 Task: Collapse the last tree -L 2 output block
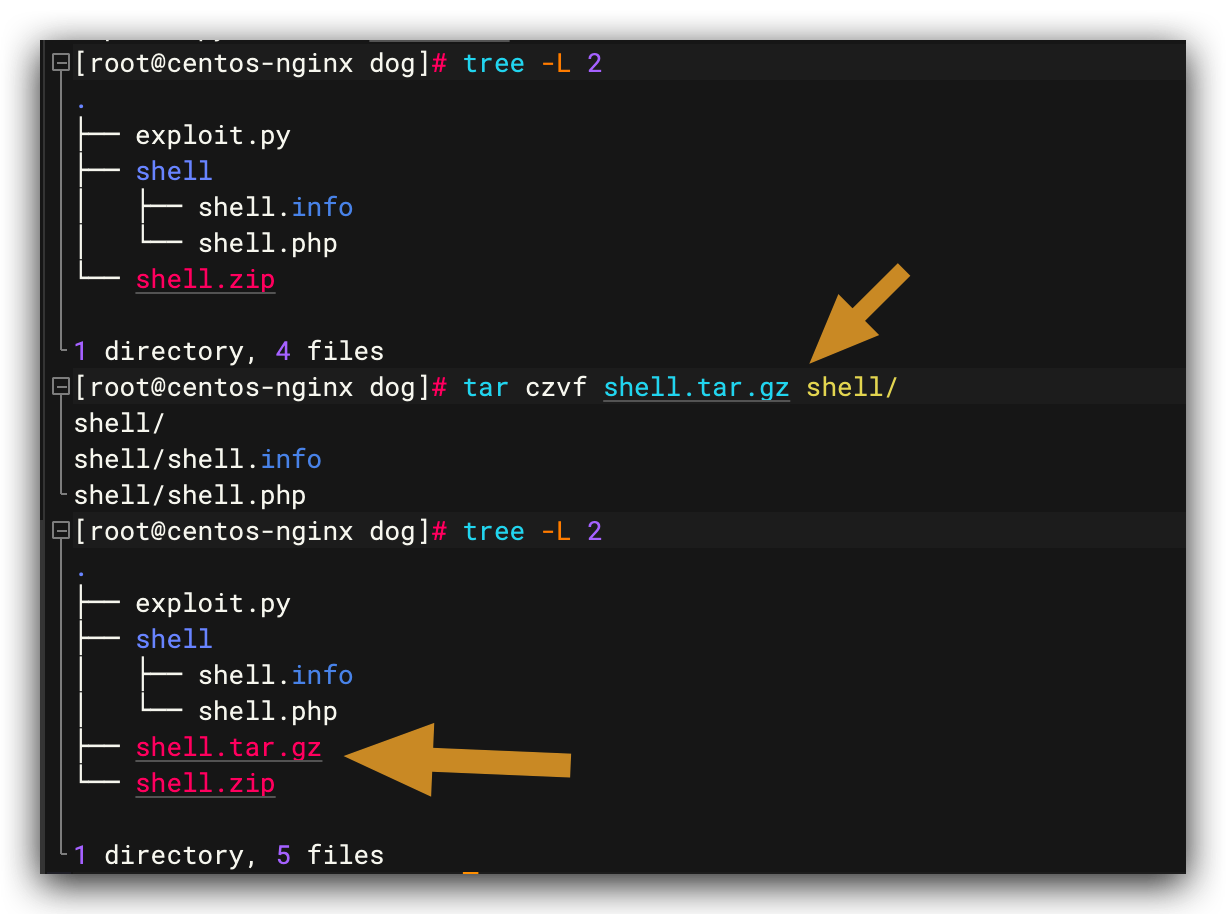pos(61,530)
